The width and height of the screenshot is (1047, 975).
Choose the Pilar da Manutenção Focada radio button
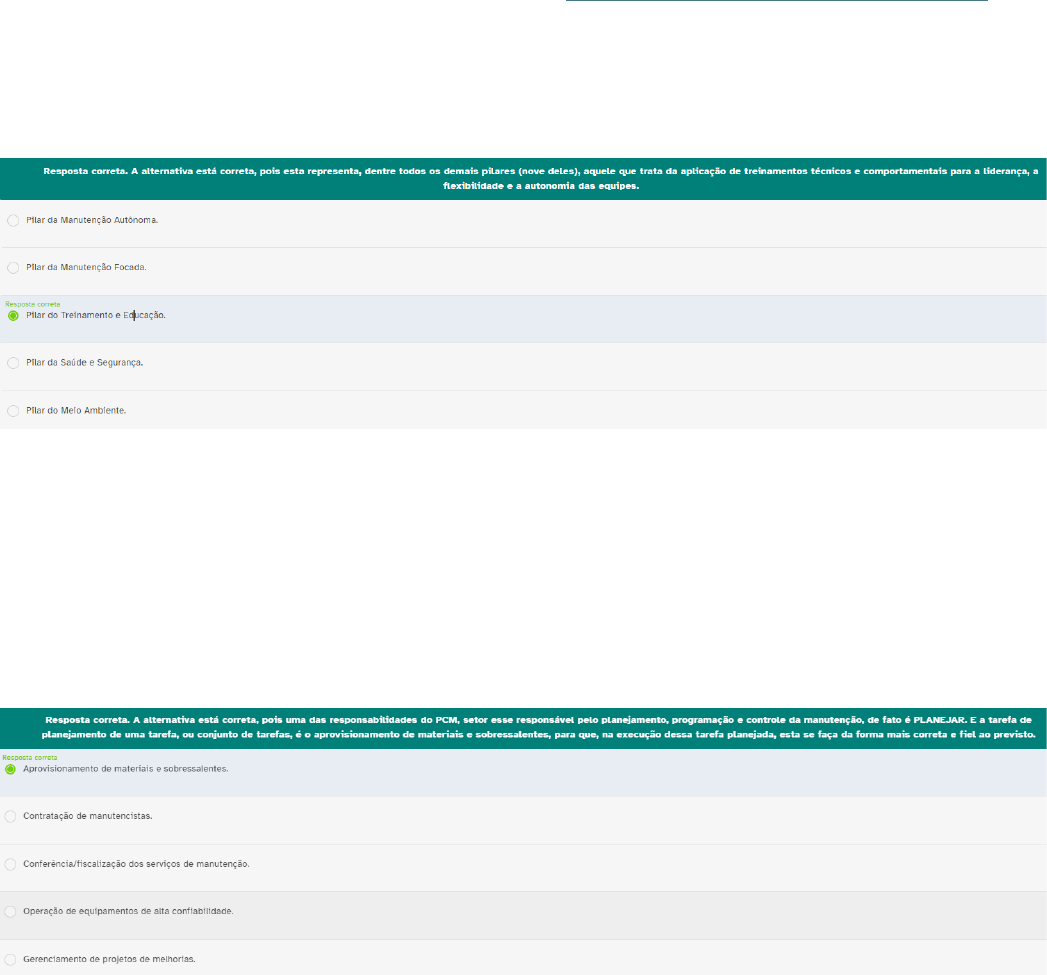coord(13,267)
